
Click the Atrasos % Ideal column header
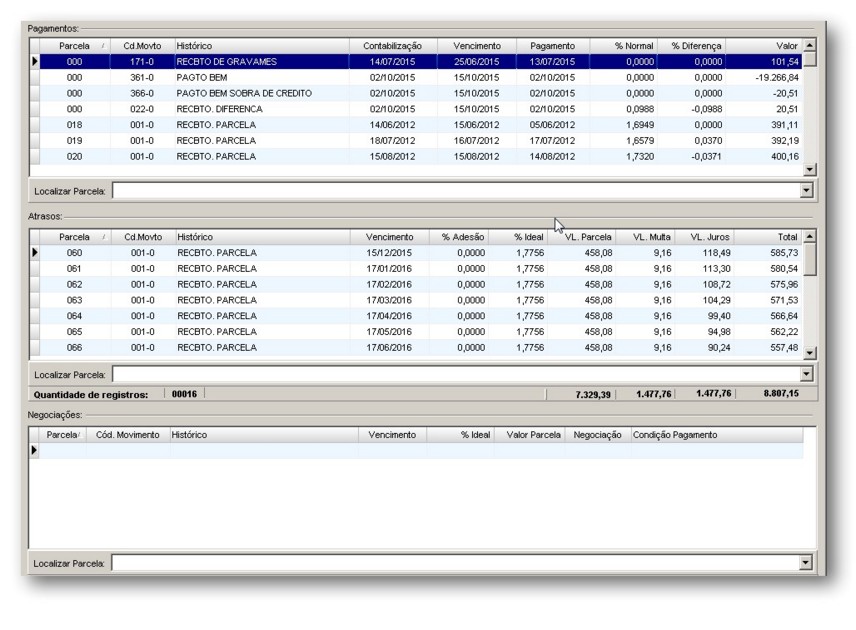[519, 237]
